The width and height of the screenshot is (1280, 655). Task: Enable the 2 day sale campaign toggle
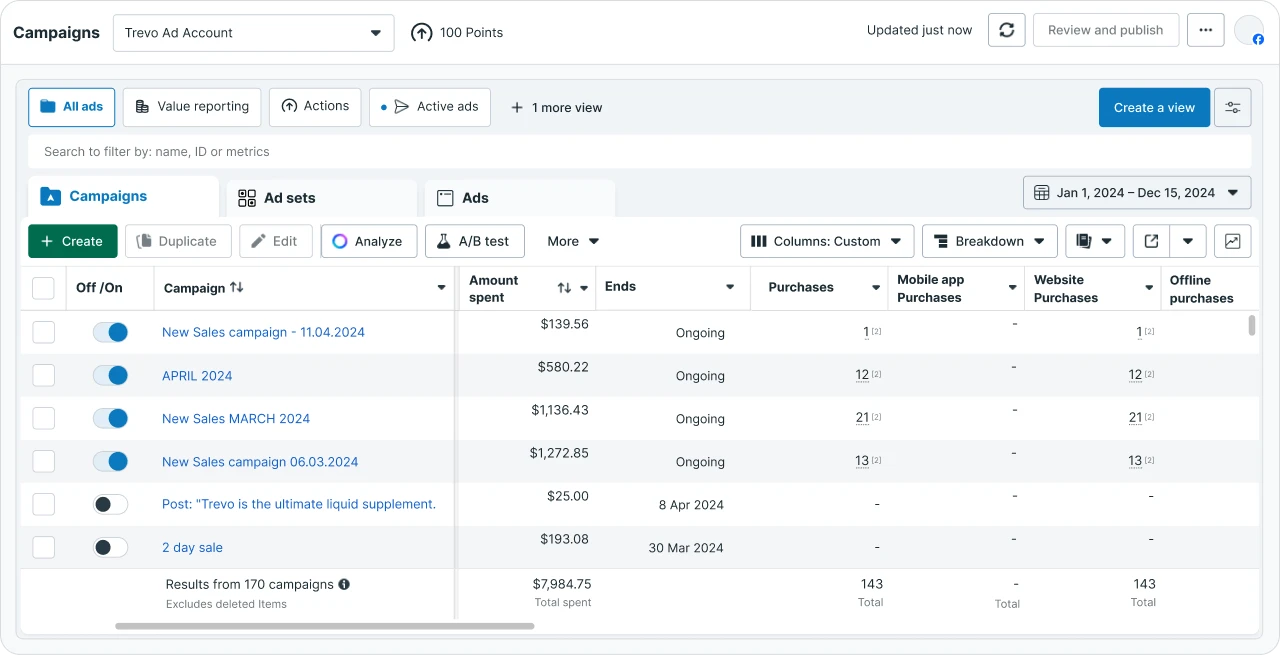click(110, 547)
